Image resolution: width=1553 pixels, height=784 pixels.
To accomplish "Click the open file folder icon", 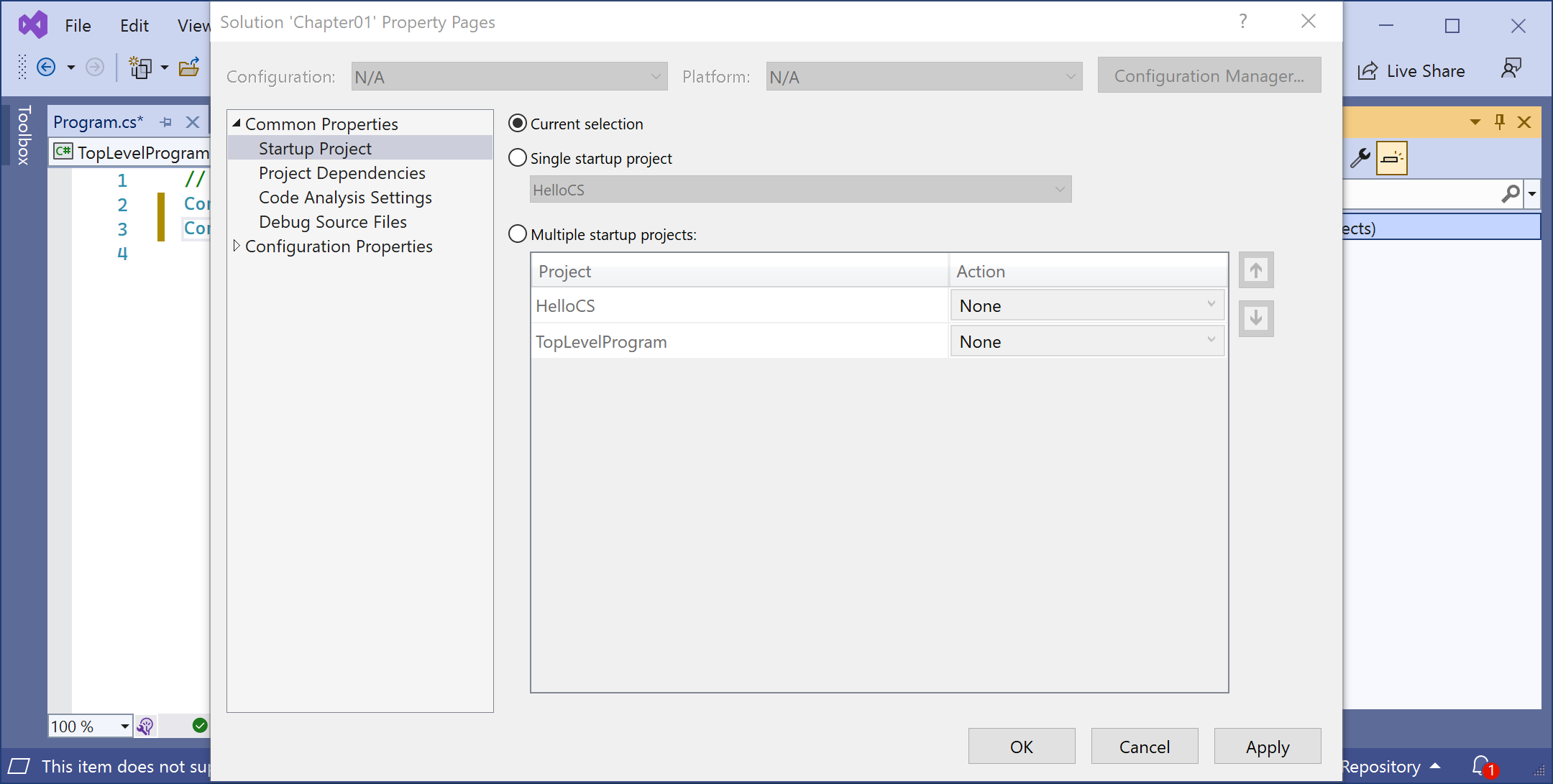I will [x=189, y=68].
